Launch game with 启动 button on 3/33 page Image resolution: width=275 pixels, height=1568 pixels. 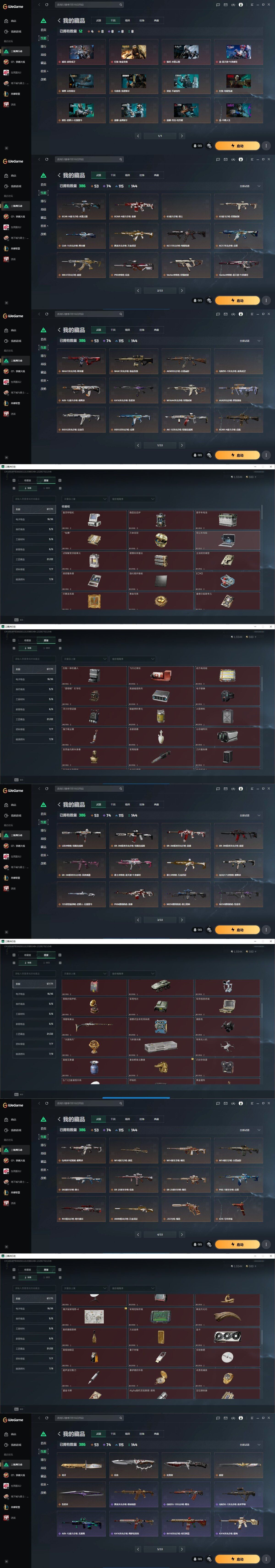237,930
